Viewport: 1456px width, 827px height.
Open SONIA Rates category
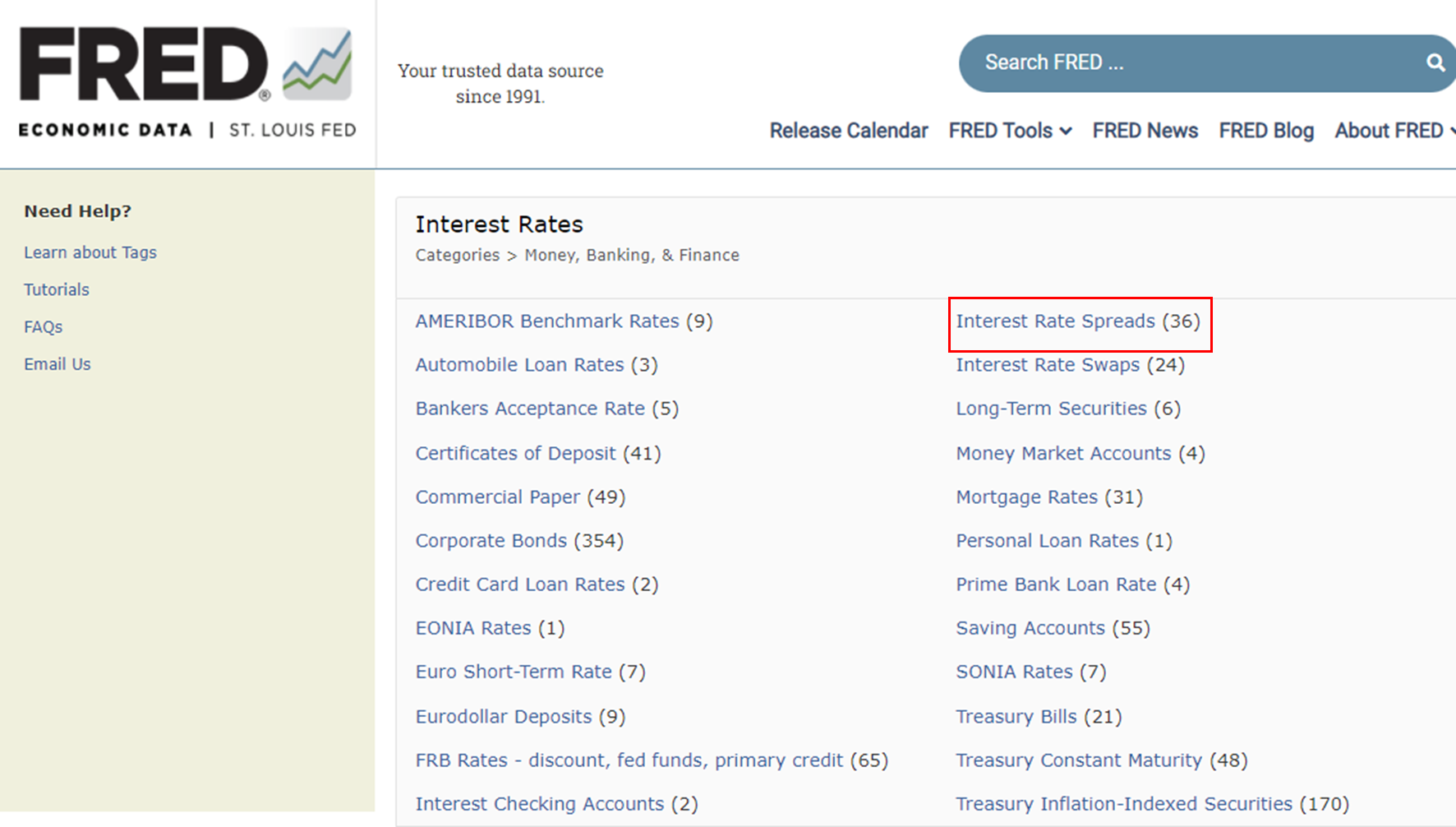click(1014, 672)
